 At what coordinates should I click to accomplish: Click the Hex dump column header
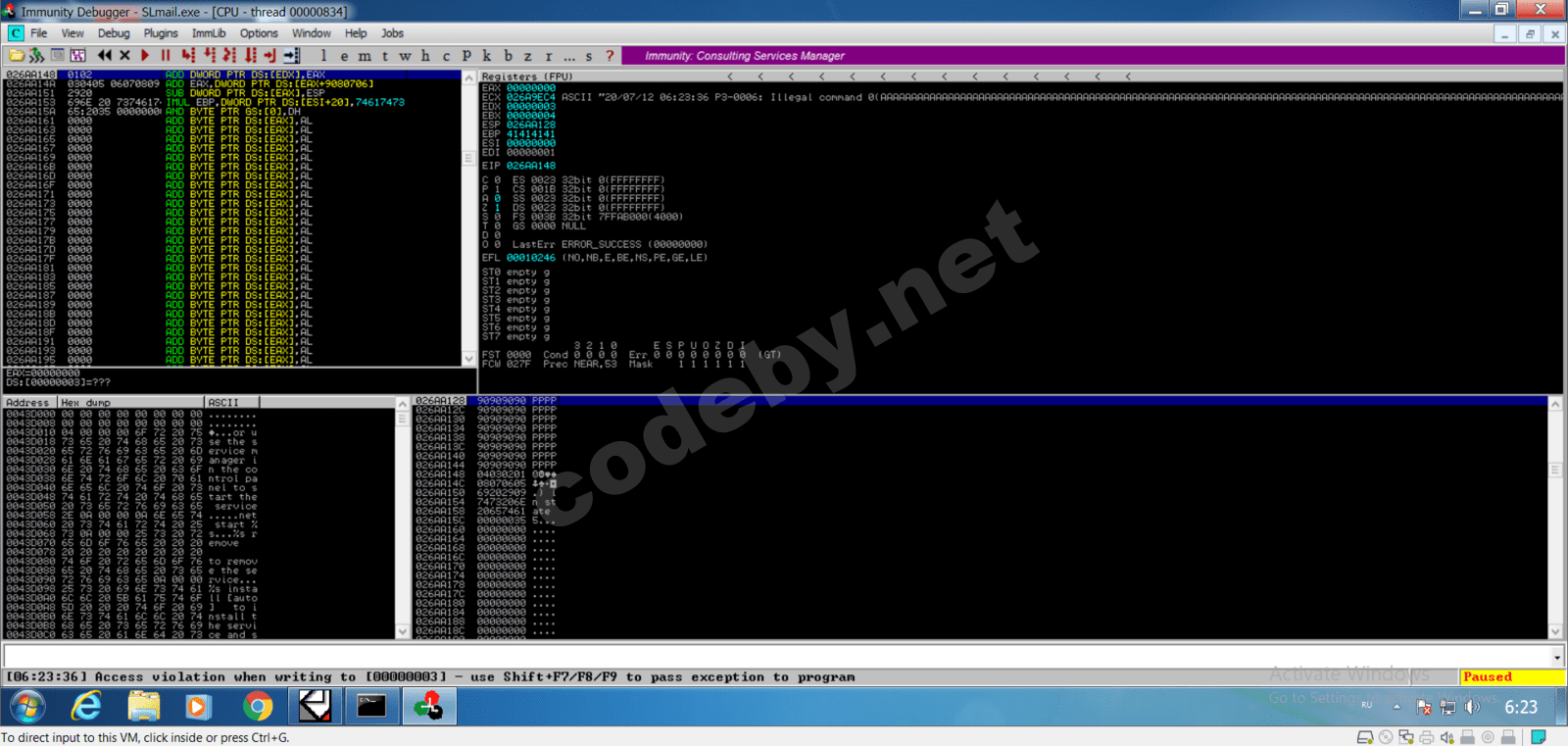tap(131, 402)
